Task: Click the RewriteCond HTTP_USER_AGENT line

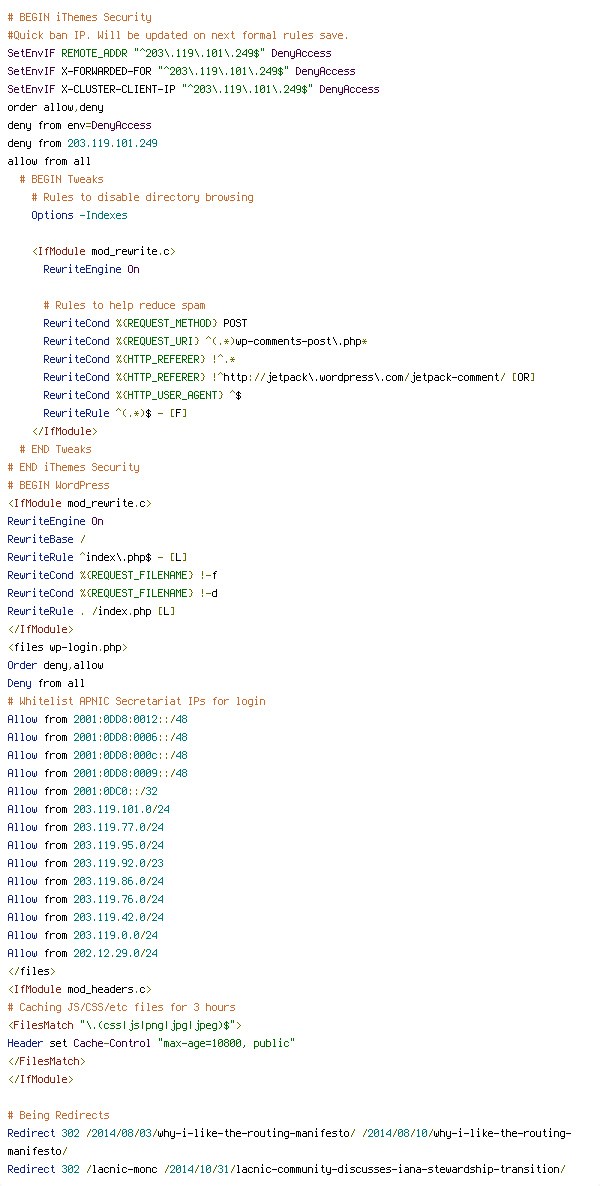Action: click(x=142, y=396)
